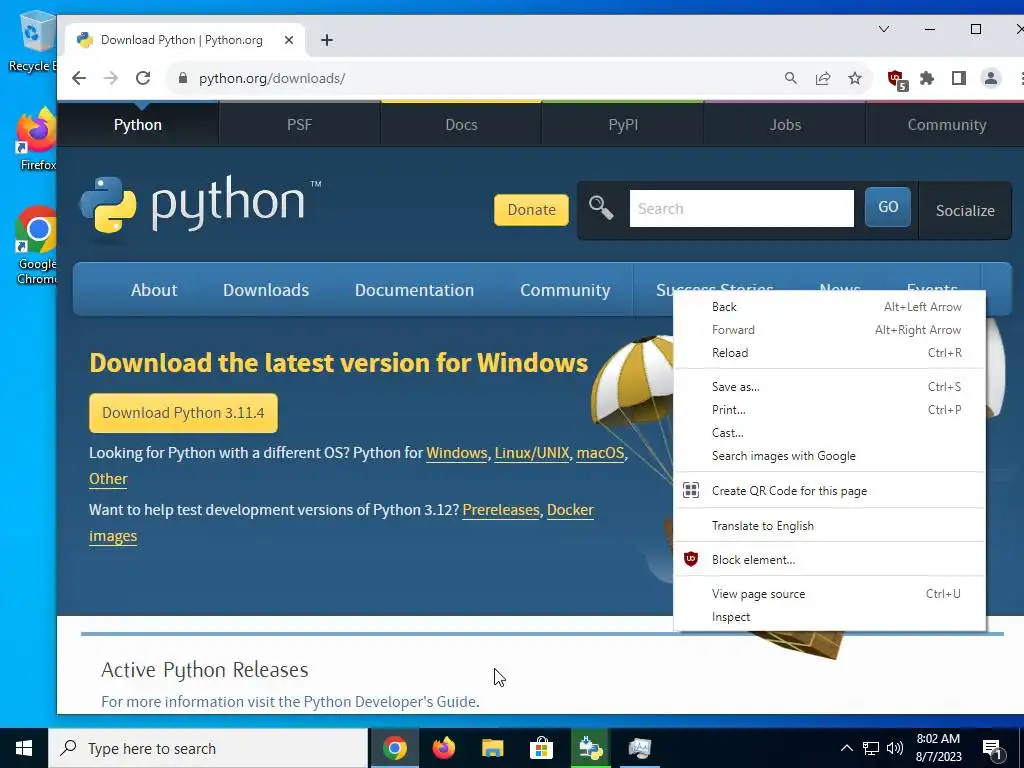Open Microsoft Store from the taskbar
The image size is (1024, 768).
[x=541, y=748]
